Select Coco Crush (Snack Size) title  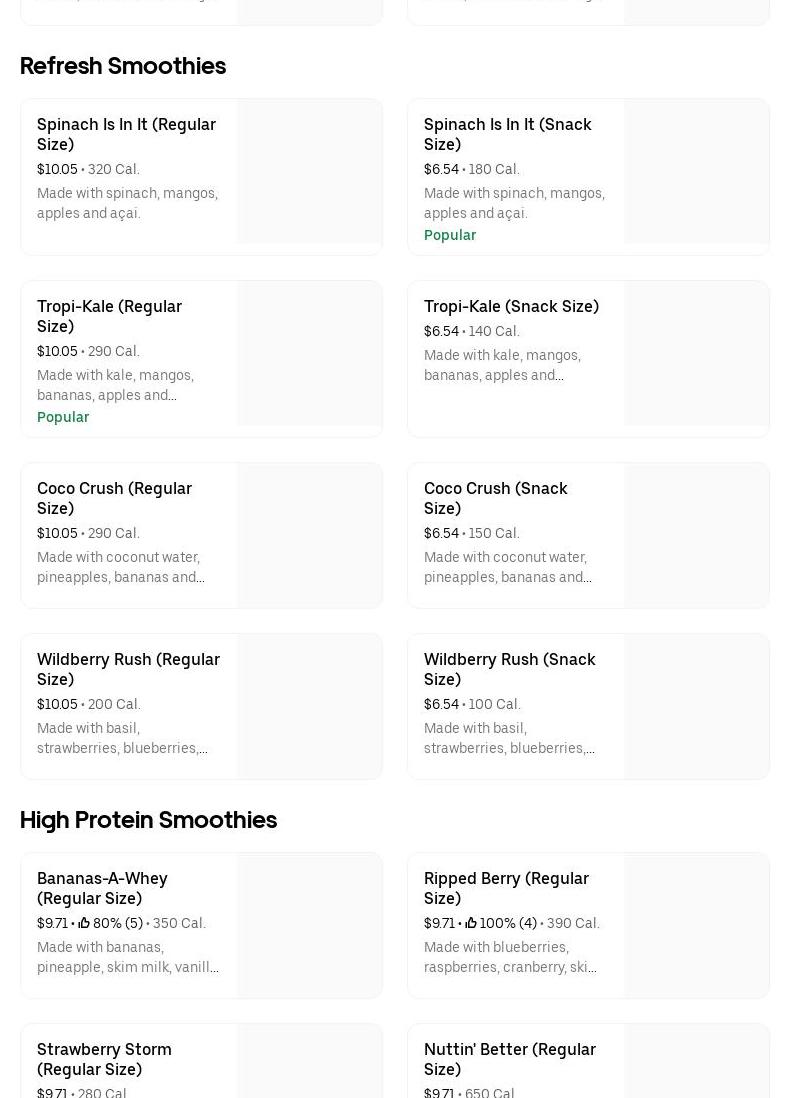coord(495,498)
